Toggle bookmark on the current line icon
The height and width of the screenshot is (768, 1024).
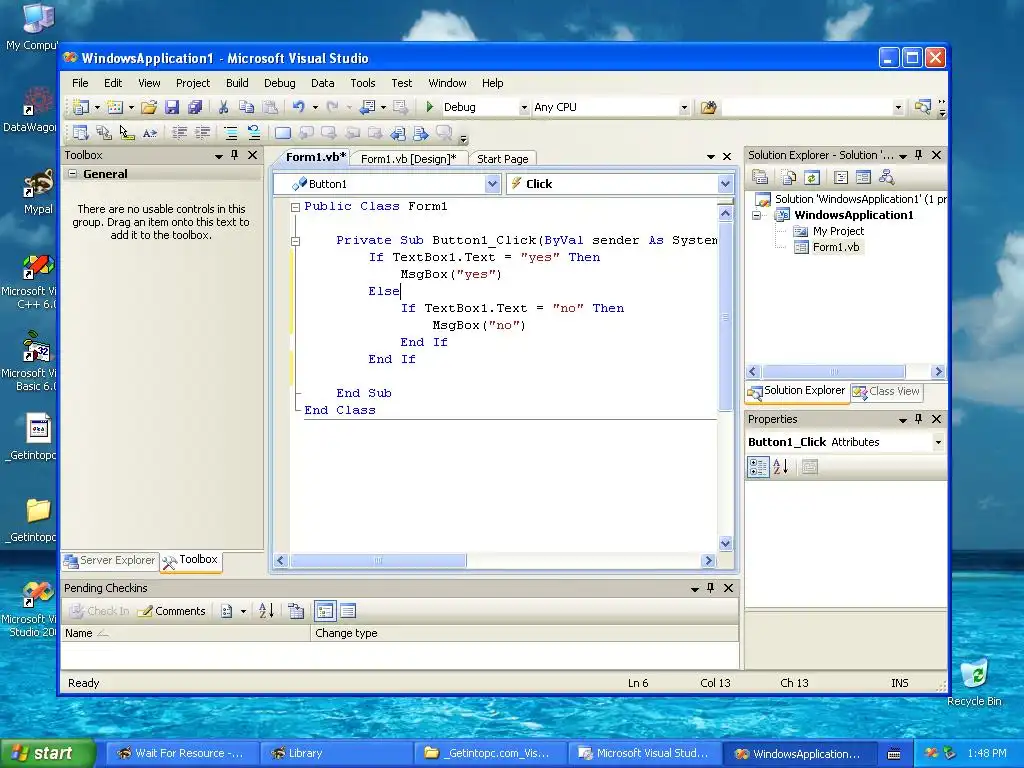click(283, 133)
